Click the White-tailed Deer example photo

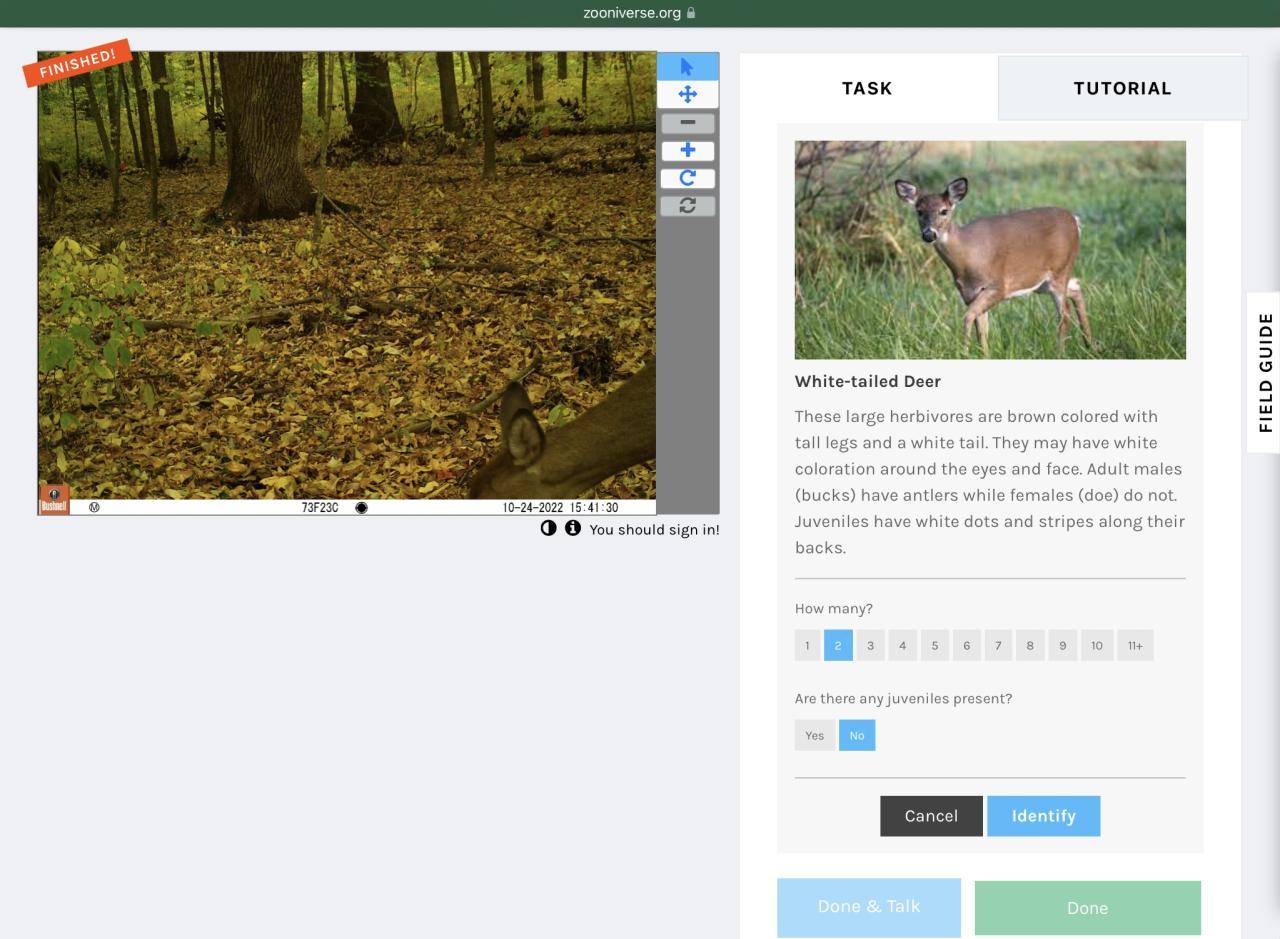click(x=990, y=250)
